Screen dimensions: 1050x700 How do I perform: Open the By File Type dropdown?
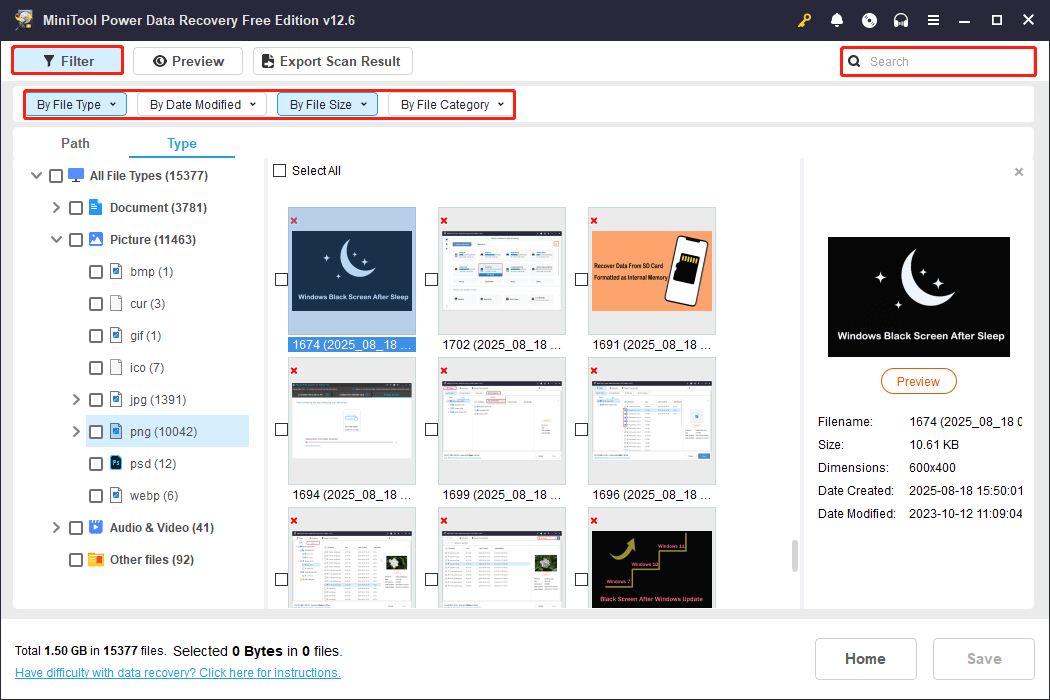tap(75, 104)
